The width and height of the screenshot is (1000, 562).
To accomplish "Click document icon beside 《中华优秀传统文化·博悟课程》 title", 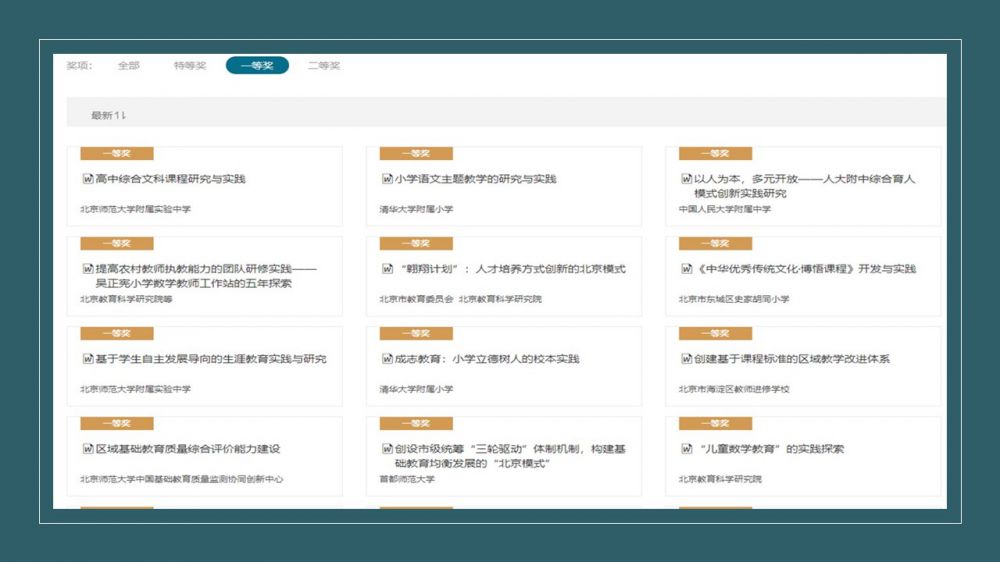I will 686,268.
